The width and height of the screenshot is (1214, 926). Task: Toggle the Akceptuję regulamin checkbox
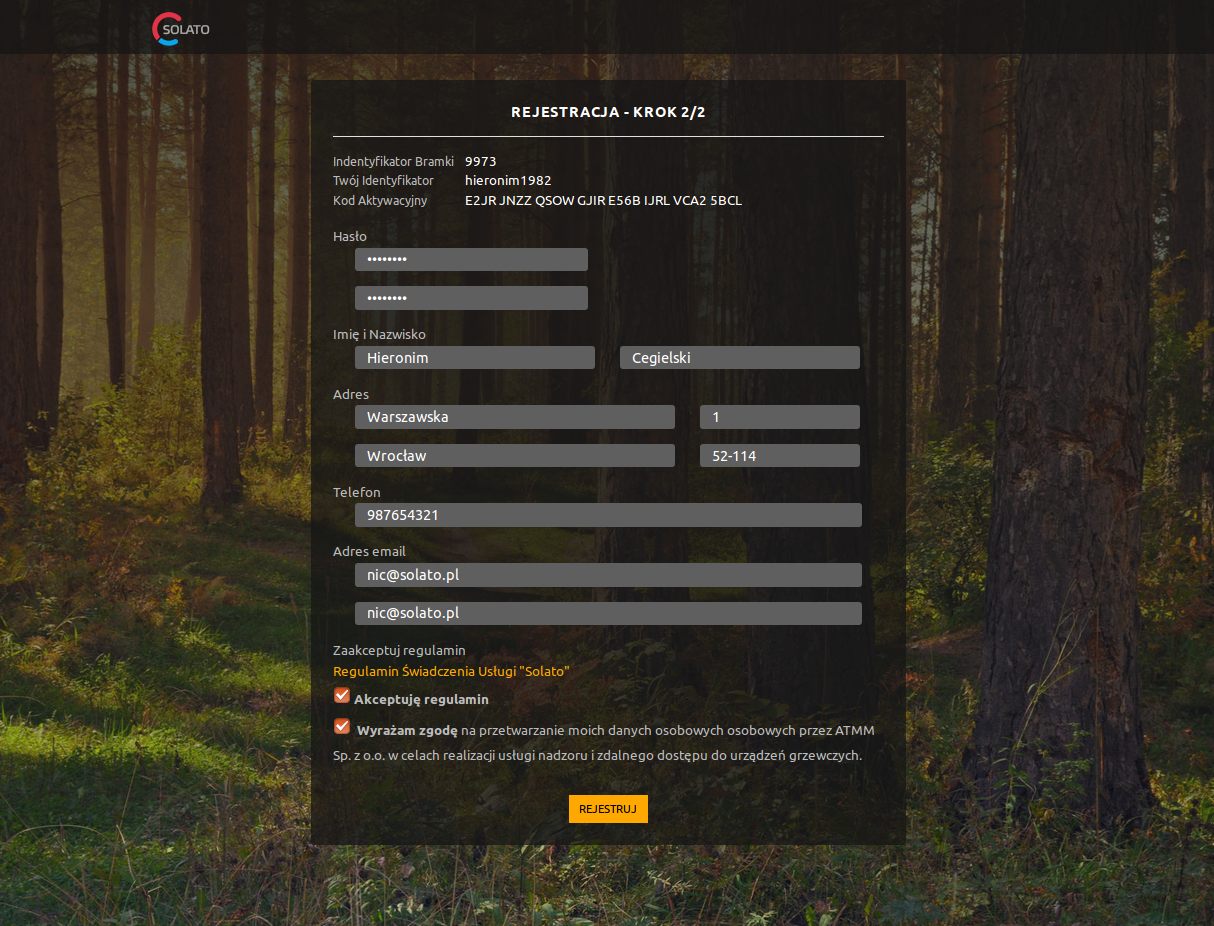tap(342, 695)
